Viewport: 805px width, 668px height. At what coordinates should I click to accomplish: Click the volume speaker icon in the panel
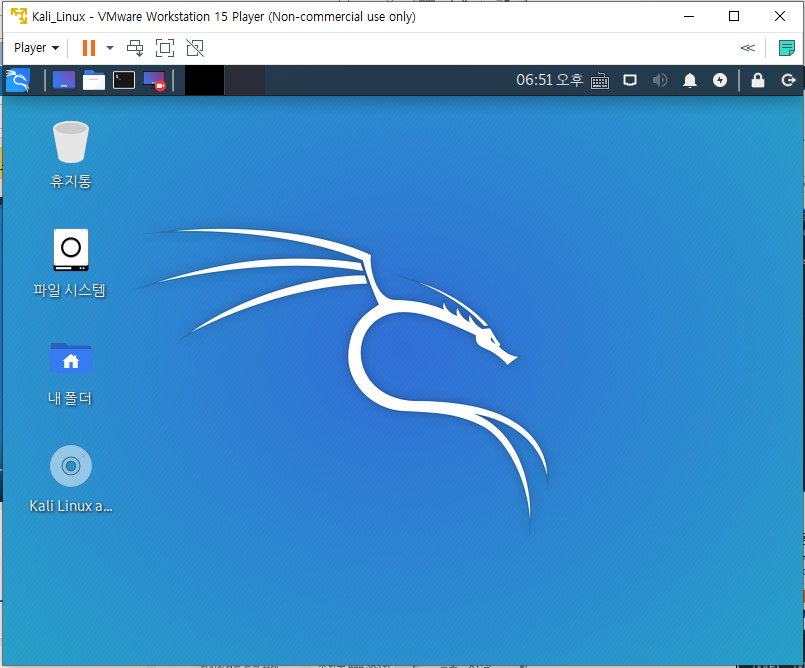pos(660,80)
